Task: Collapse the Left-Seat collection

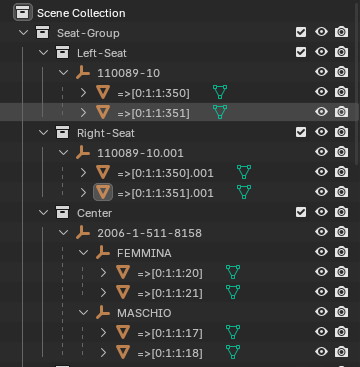Action: (x=43, y=53)
